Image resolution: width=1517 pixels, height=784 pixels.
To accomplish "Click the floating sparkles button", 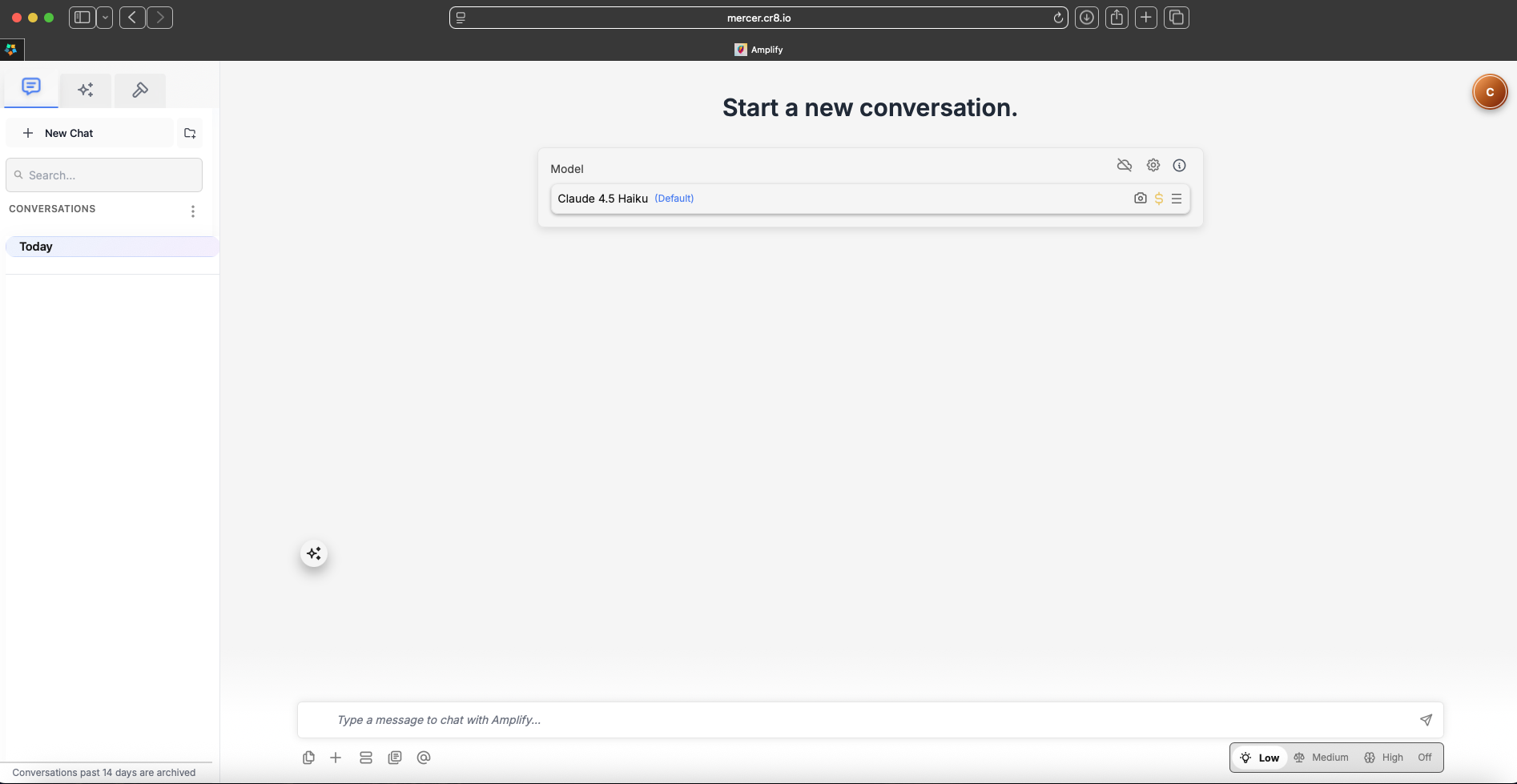I will pos(314,553).
